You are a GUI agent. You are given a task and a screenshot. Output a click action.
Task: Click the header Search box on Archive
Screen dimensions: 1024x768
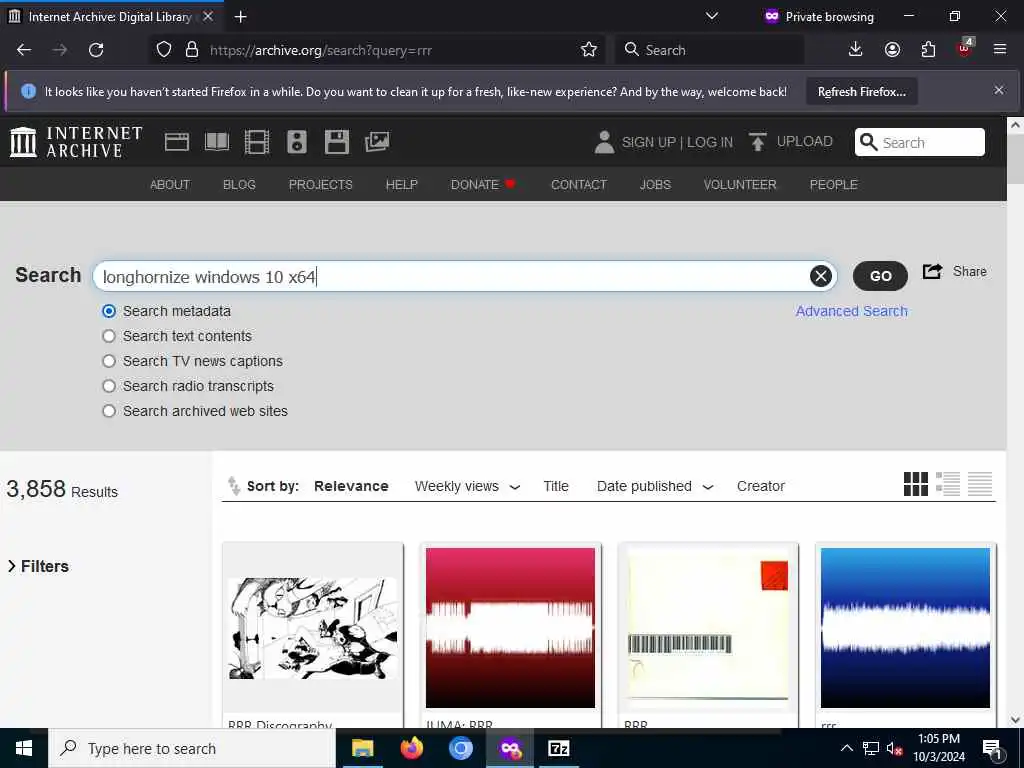click(x=920, y=142)
